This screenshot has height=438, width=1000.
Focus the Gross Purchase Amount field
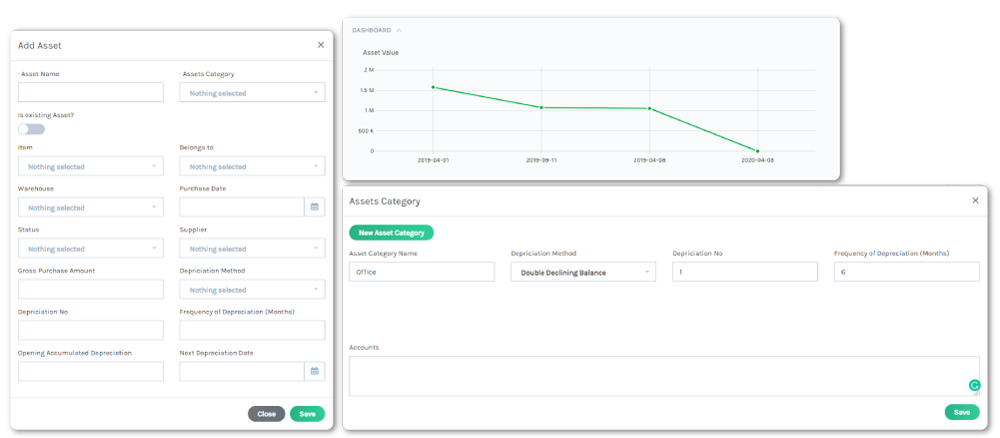click(x=90, y=290)
